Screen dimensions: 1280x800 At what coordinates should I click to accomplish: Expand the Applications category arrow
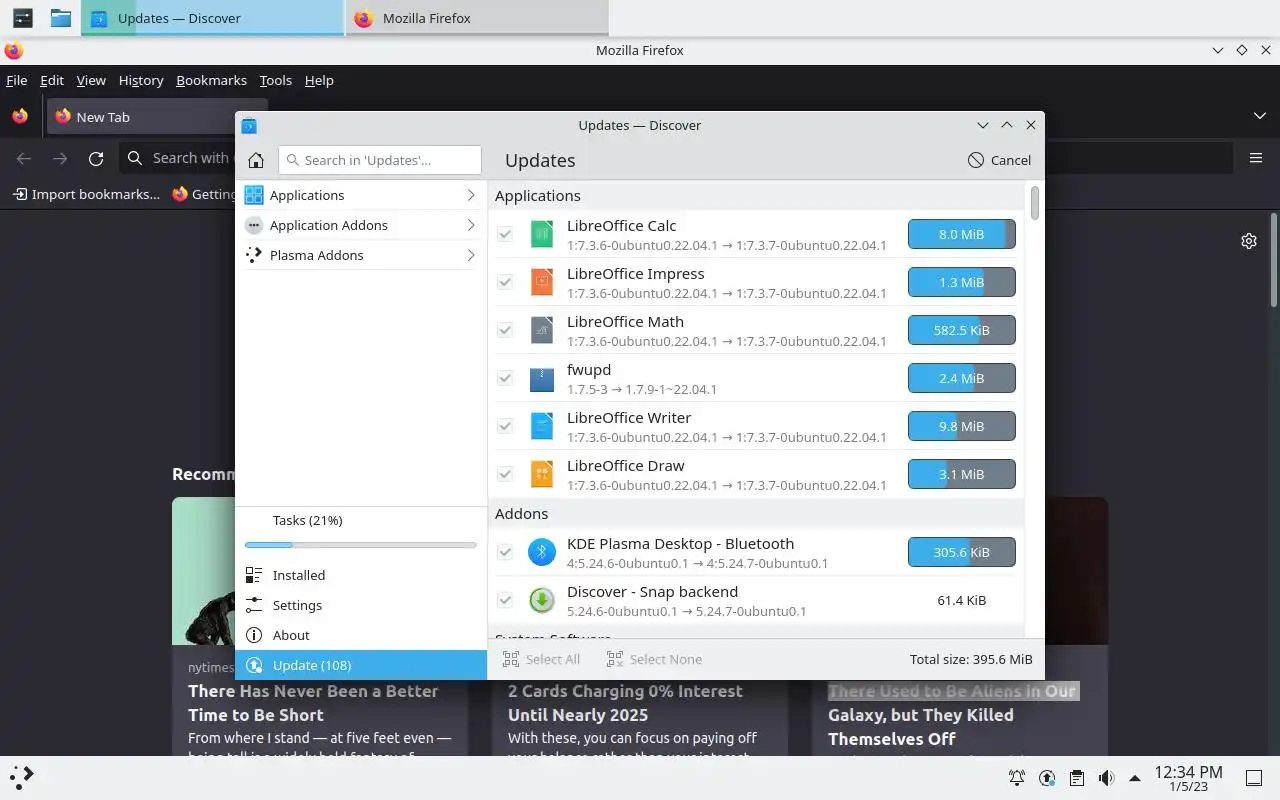click(470, 195)
